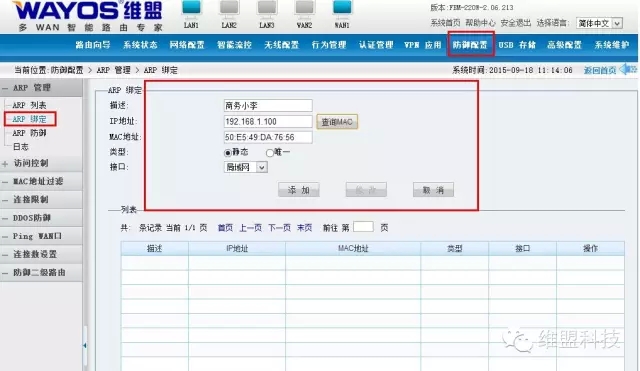This screenshot has height=371, width=640.
Task: Click the LAN1 port status icon
Action: click(191, 9)
